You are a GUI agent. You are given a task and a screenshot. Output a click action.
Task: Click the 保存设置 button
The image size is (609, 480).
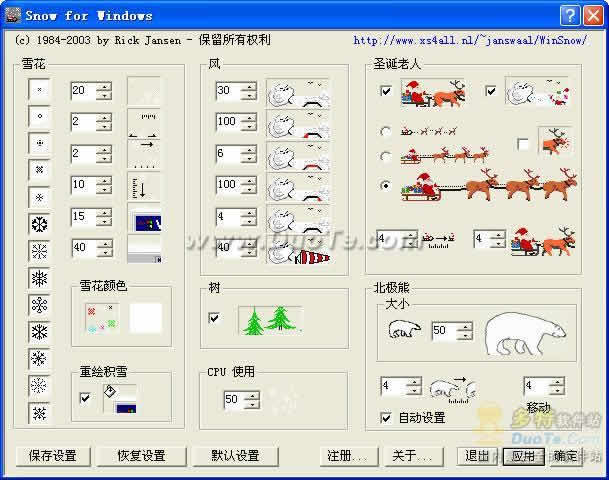[53, 456]
